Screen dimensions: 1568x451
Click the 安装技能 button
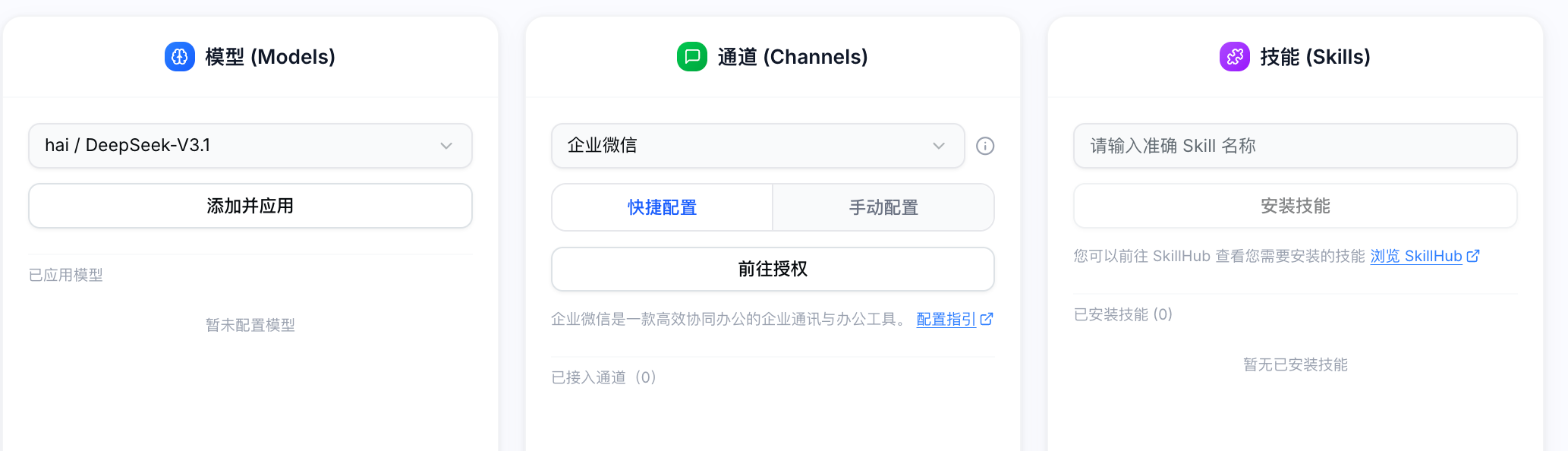pyautogui.click(x=1295, y=206)
